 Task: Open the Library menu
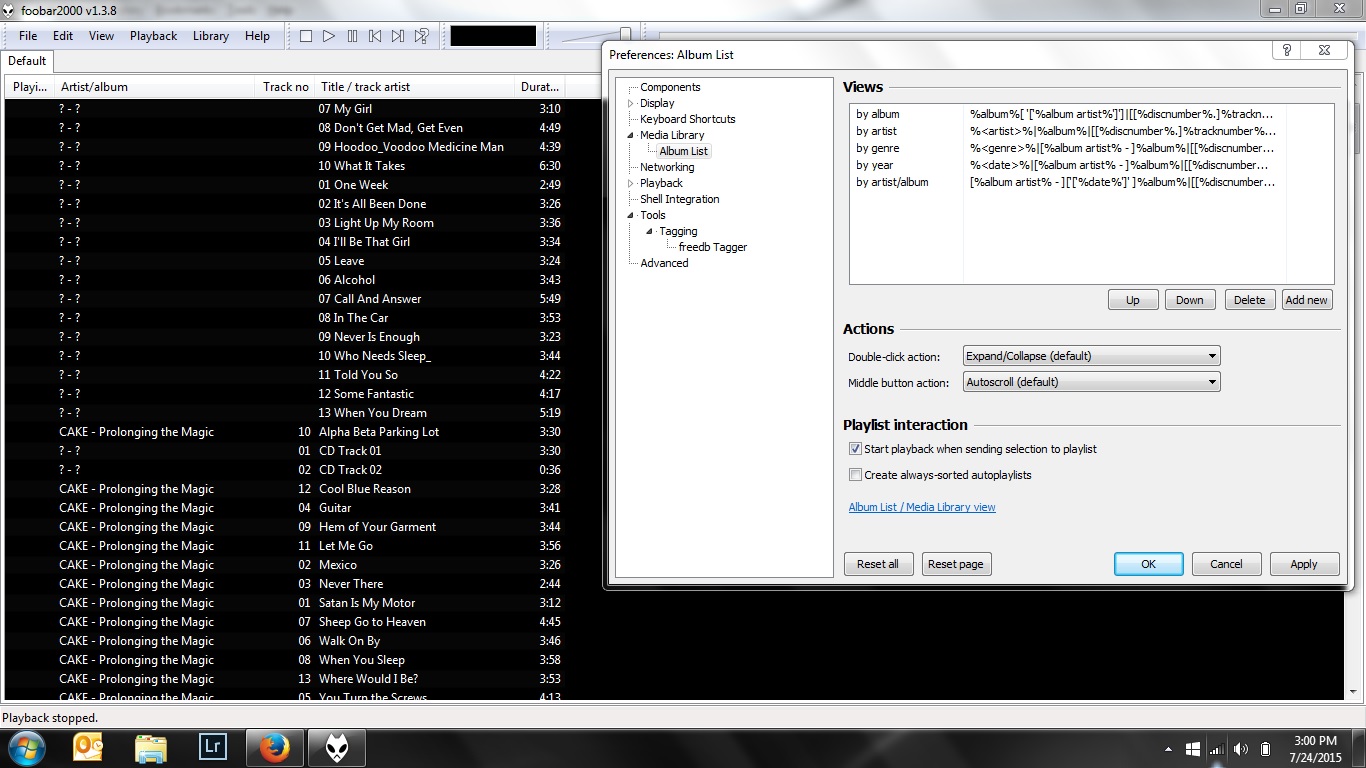pos(211,36)
